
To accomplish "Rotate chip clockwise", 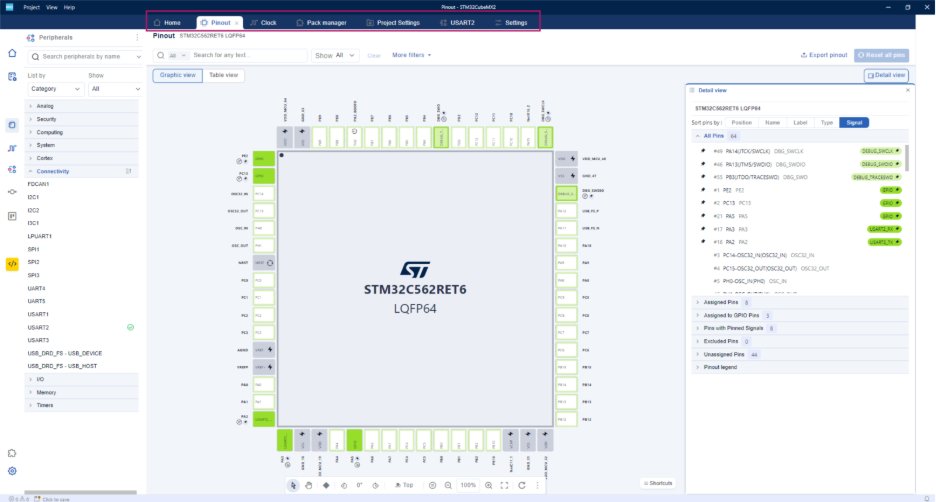I will pyautogui.click(x=375, y=485).
